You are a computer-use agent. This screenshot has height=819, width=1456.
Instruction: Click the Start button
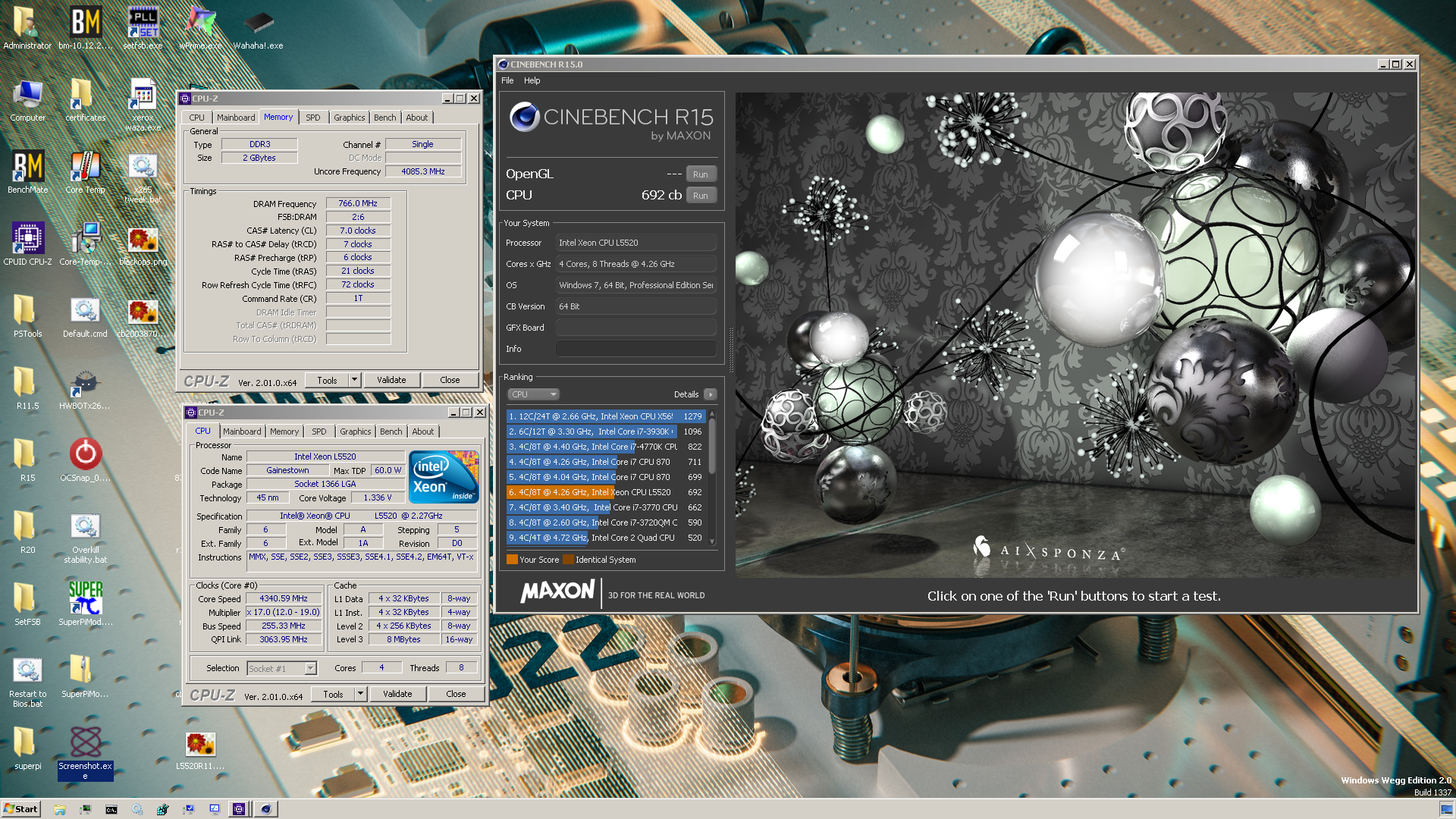(x=20, y=809)
